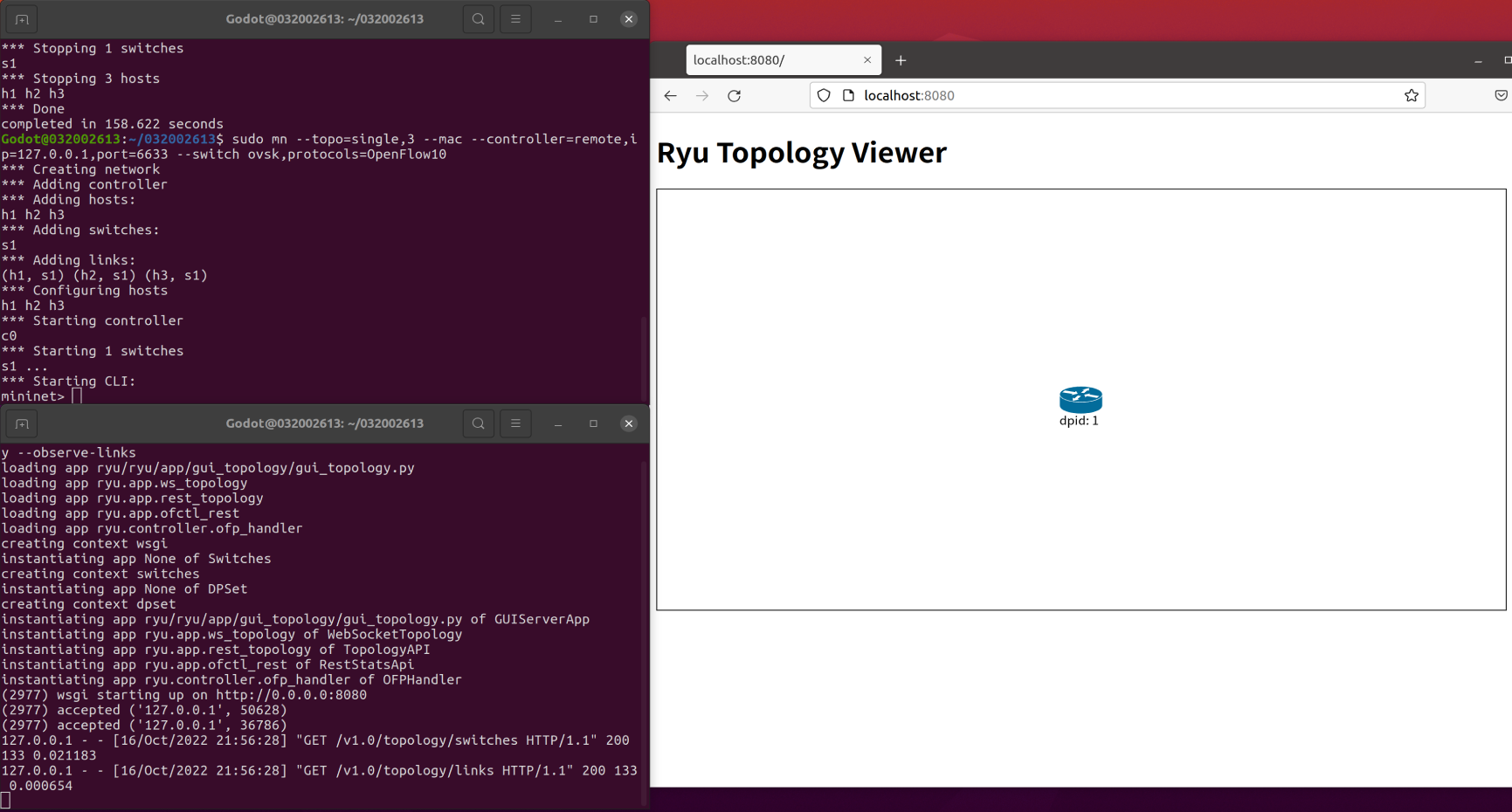The height and width of the screenshot is (812, 1512).
Task: Reload the Ryu Topology Viewer page
Action: coord(735,96)
